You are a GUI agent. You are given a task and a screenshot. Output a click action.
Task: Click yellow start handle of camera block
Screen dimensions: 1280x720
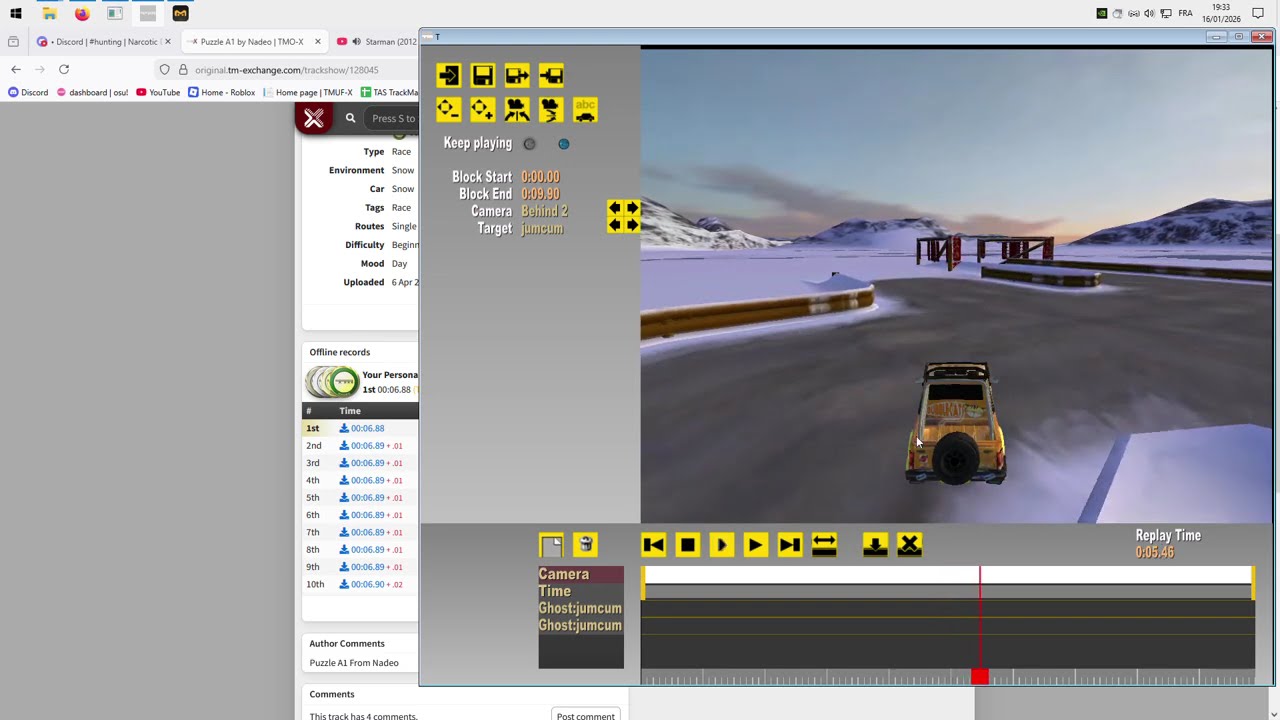coord(643,584)
